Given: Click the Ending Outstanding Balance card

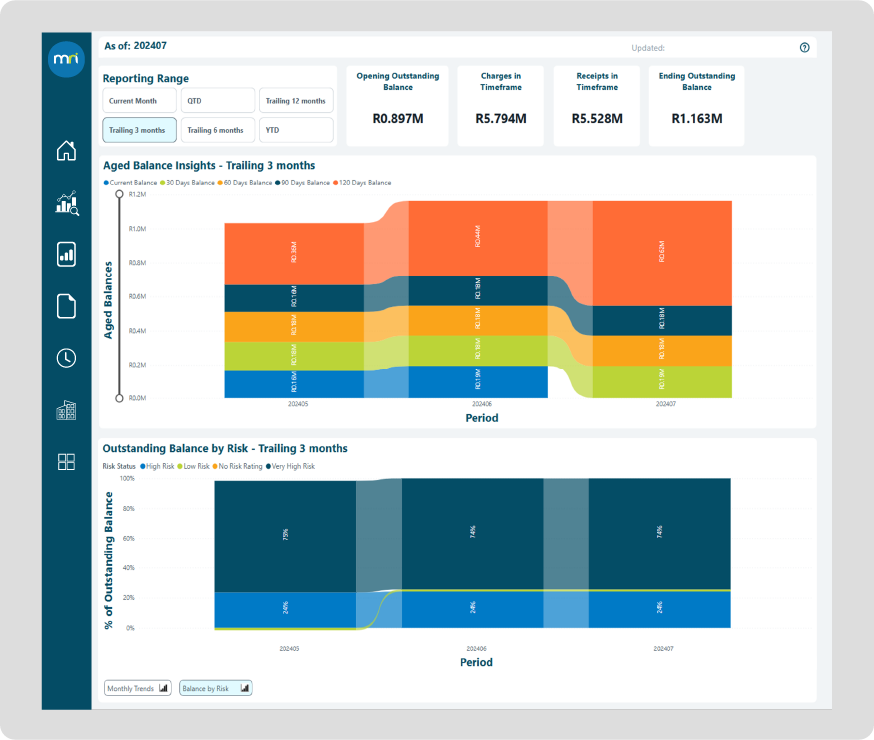Looking at the screenshot, I should pyautogui.click(x=696, y=106).
